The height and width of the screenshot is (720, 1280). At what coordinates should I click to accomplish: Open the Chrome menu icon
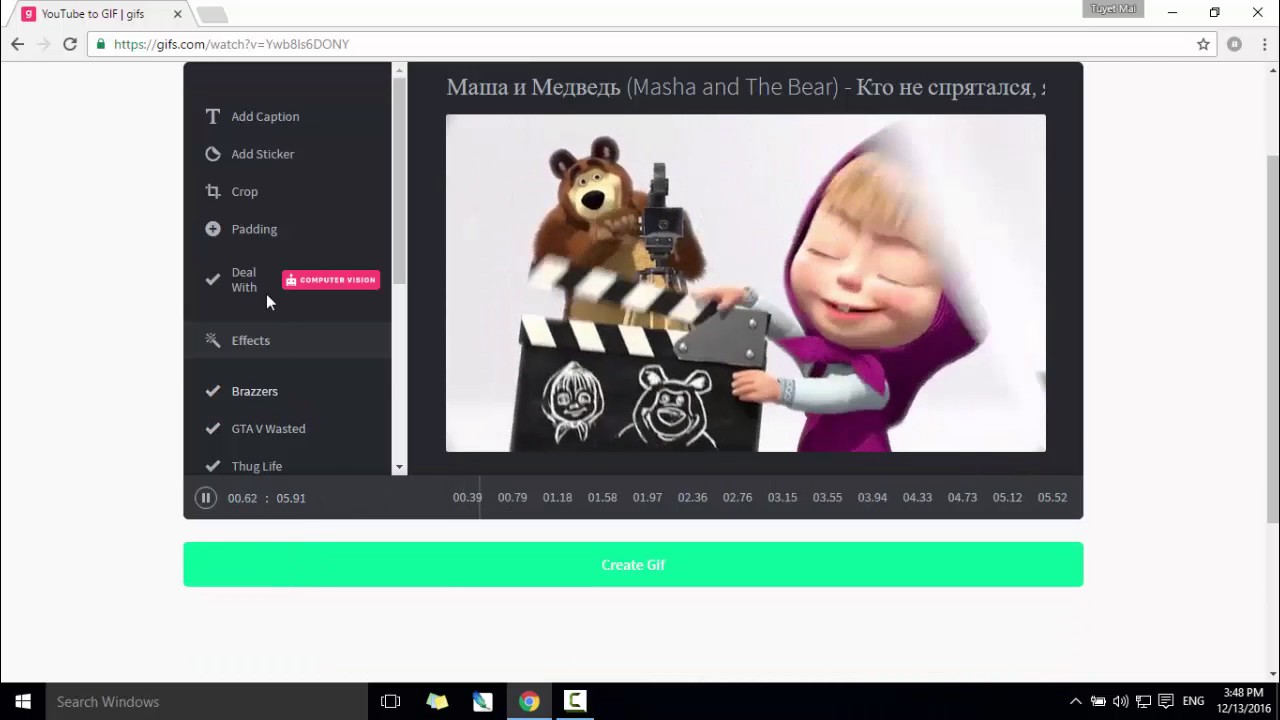(1263, 44)
